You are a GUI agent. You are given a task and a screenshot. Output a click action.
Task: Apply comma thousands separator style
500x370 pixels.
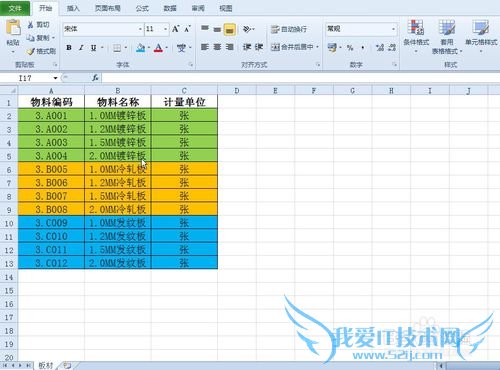[363, 47]
